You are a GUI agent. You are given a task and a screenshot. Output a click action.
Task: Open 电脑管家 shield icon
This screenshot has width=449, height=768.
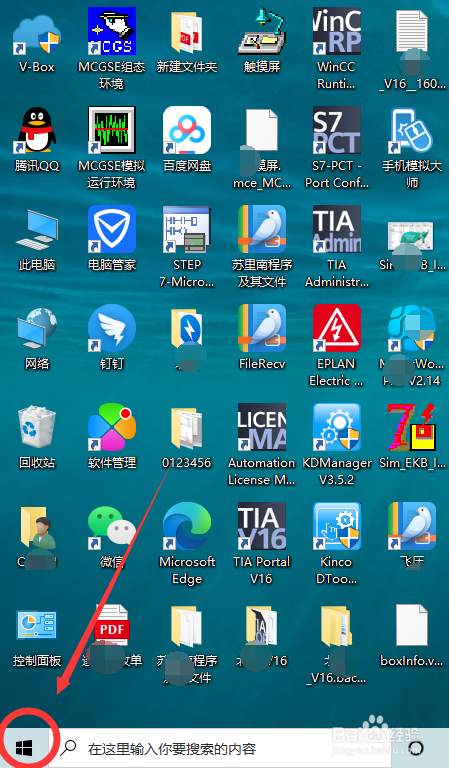pos(112,229)
